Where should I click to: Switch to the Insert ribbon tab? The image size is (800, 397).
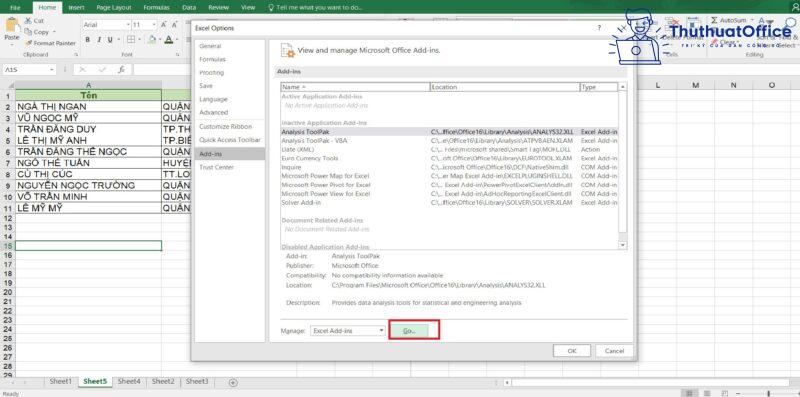[77, 8]
